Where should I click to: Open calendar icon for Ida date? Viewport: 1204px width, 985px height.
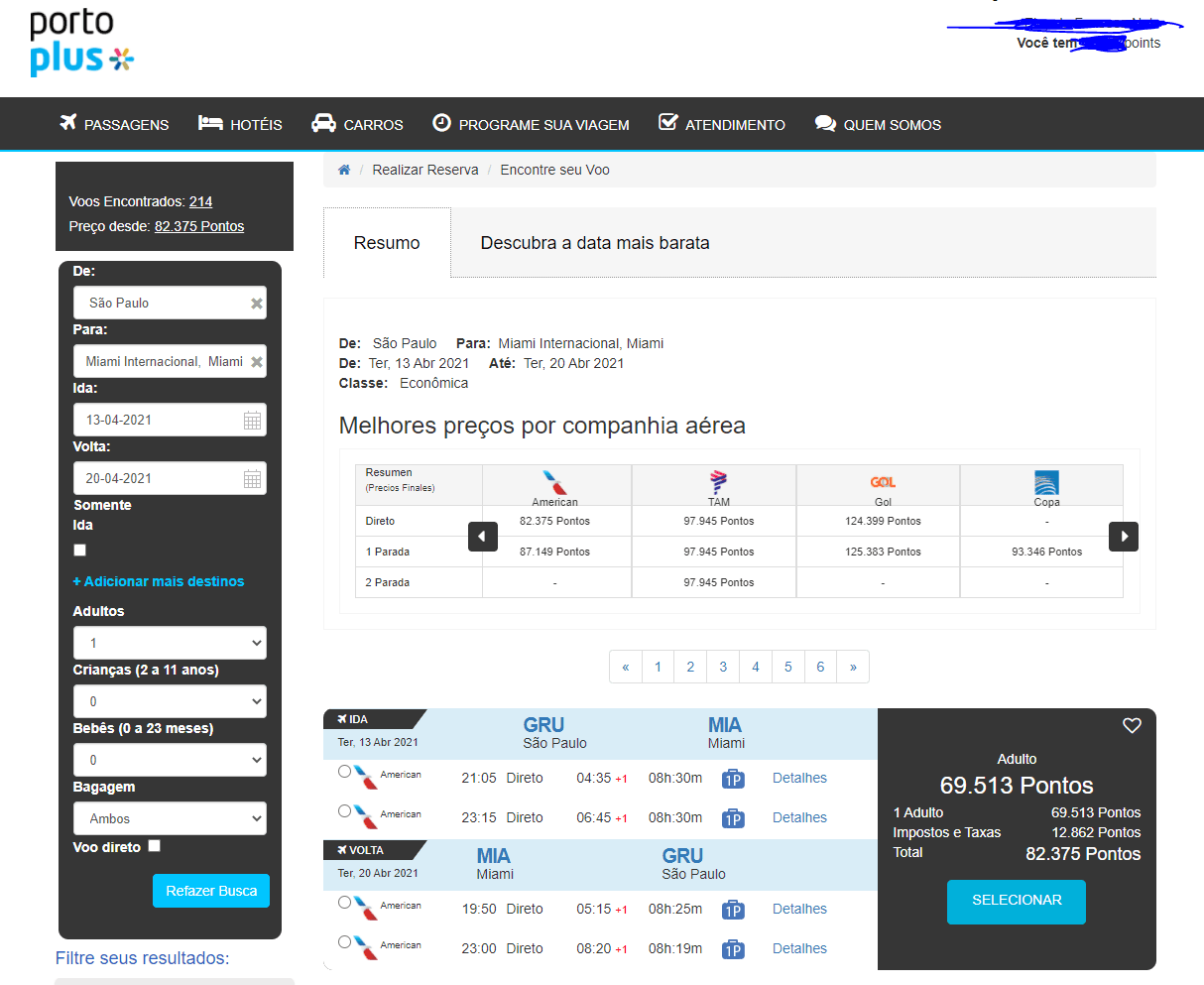[253, 421]
